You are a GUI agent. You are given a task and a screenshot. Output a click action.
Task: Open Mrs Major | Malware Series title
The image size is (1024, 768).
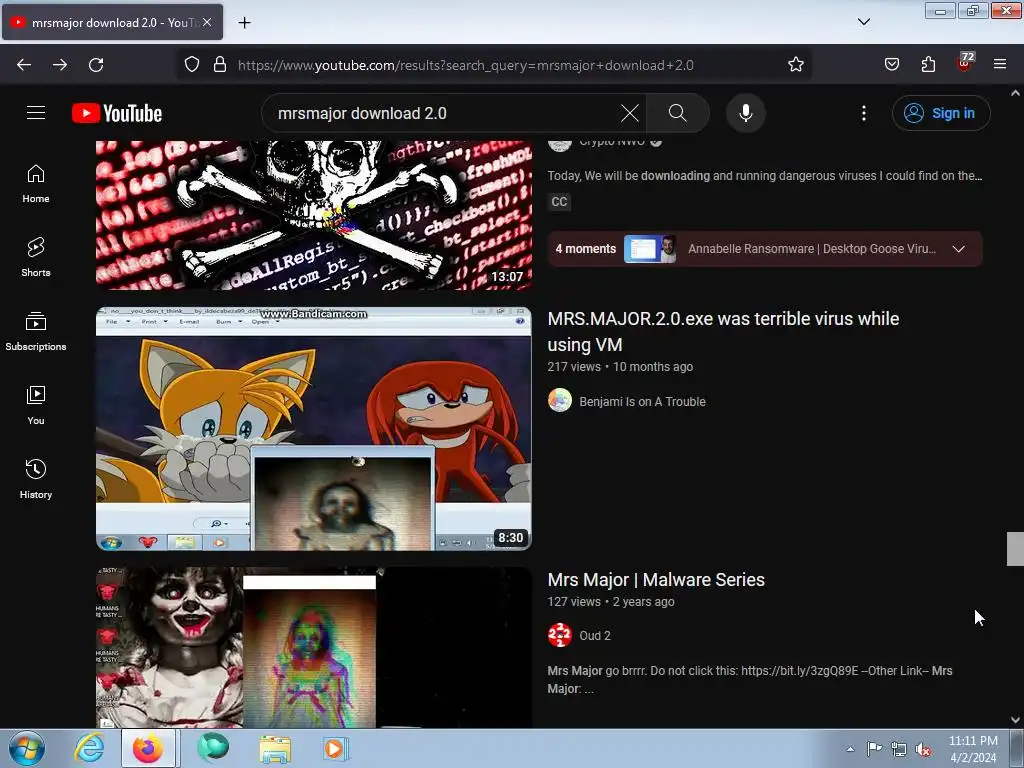pos(656,580)
